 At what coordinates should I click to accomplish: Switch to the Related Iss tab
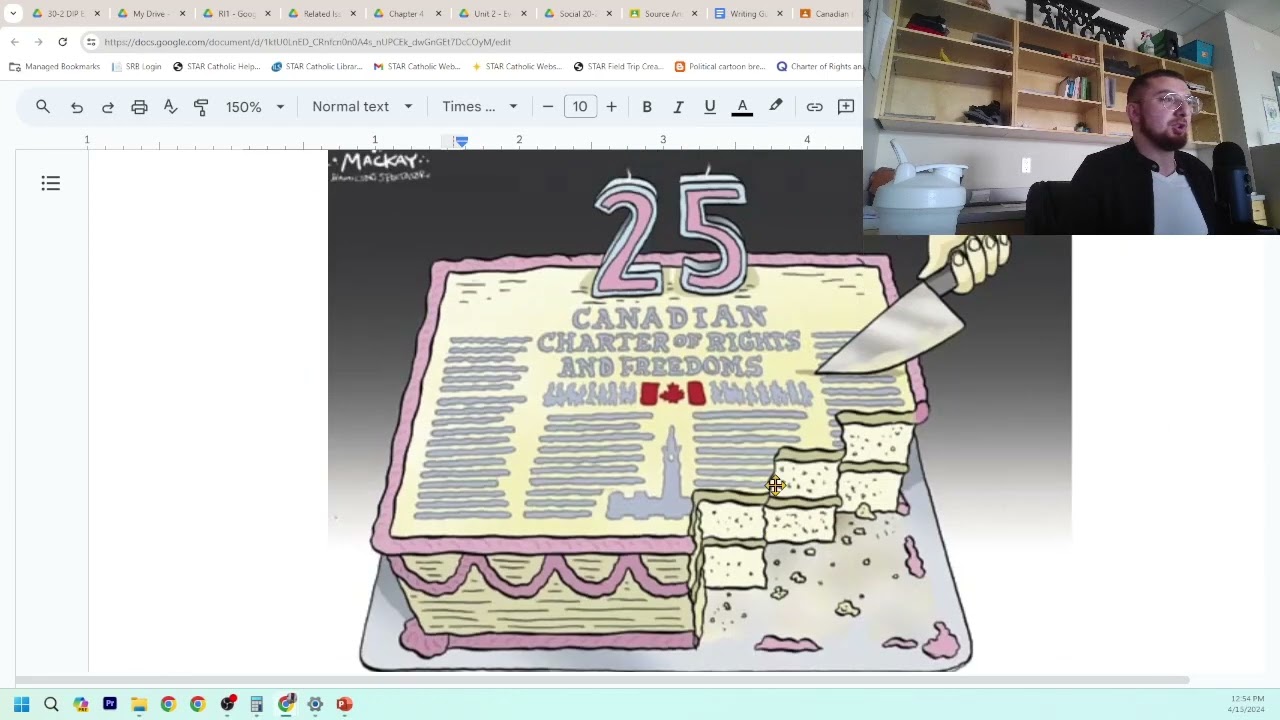click(321, 14)
